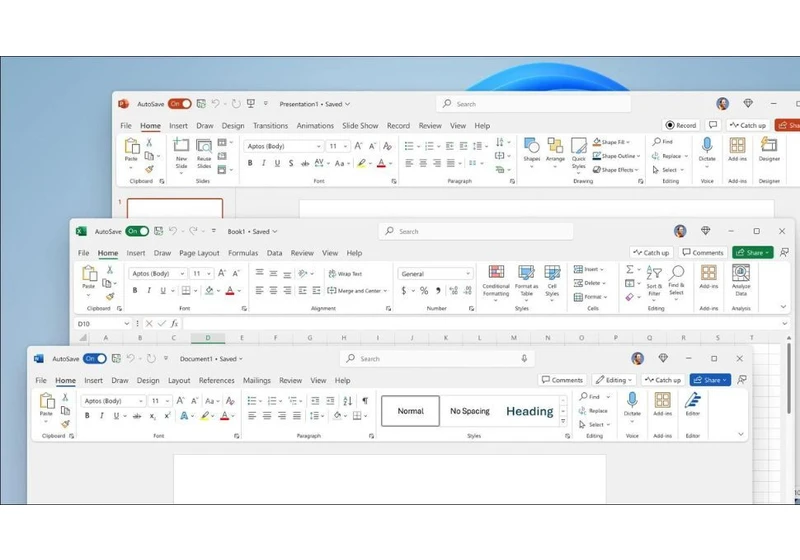Screen dimensions: 800x560
Task: Collapse the Excel ribbon chevron
Action: tap(783, 307)
